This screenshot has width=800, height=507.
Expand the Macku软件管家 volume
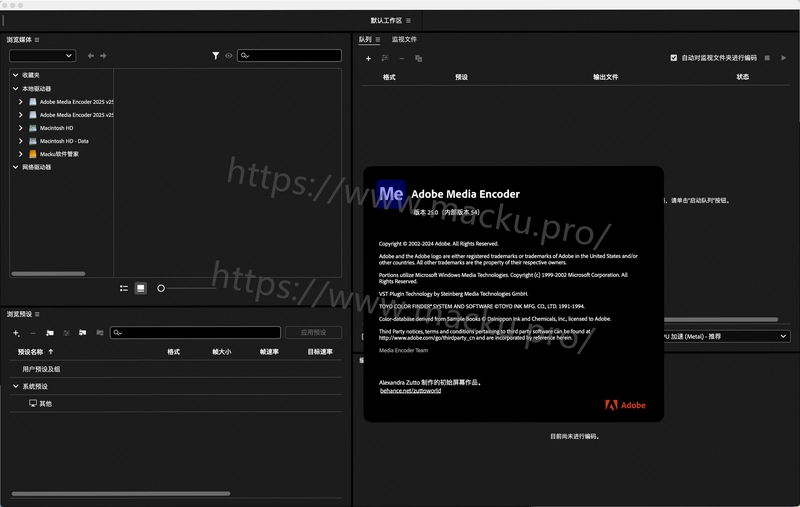[x=20, y=154]
